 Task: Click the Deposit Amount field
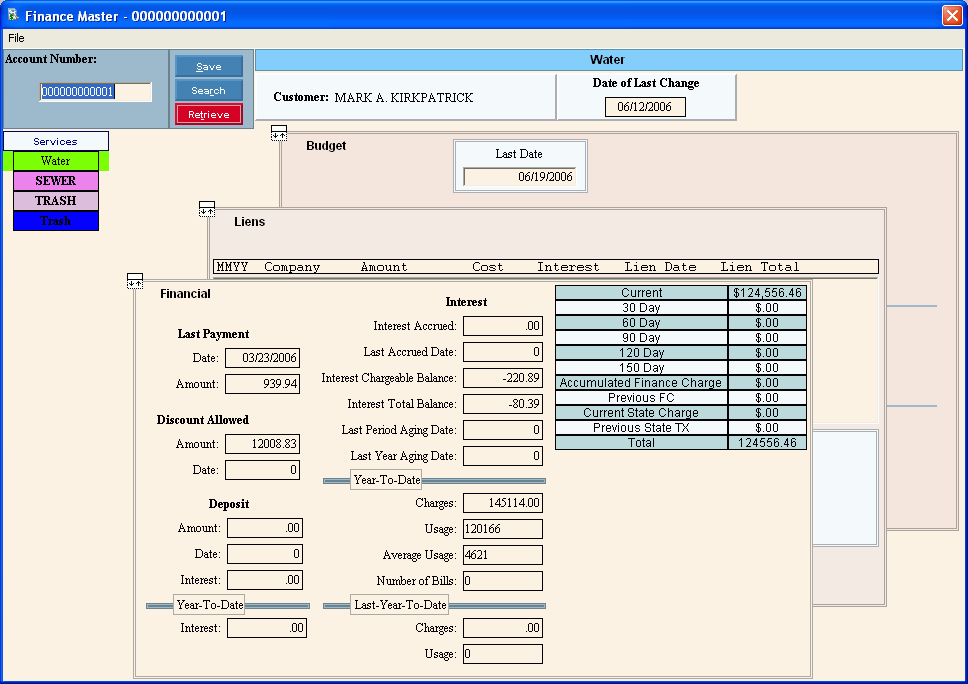click(265, 528)
